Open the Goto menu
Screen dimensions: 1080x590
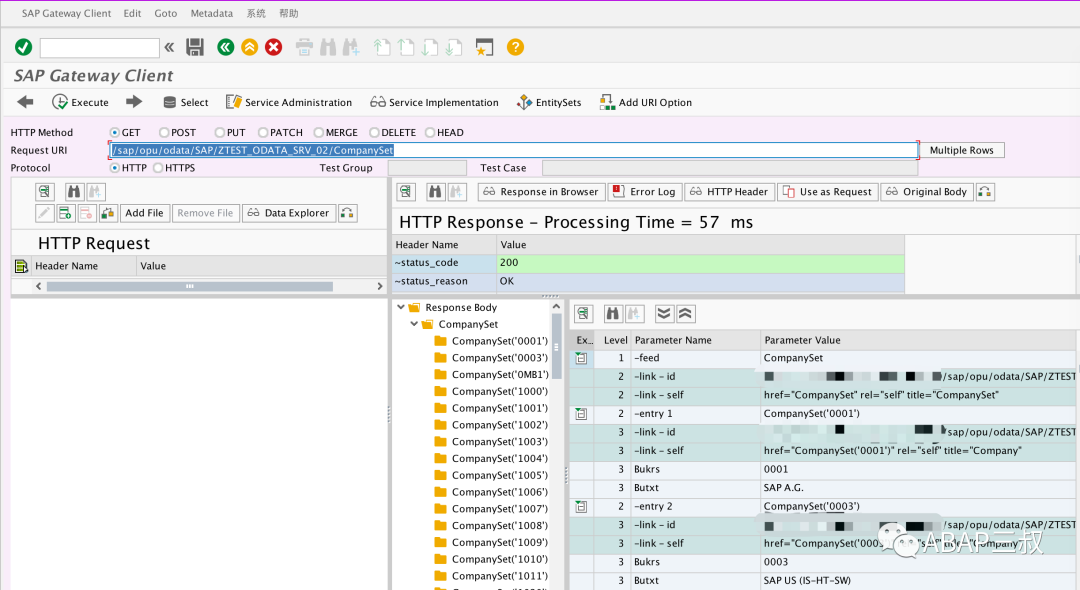click(x=165, y=13)
